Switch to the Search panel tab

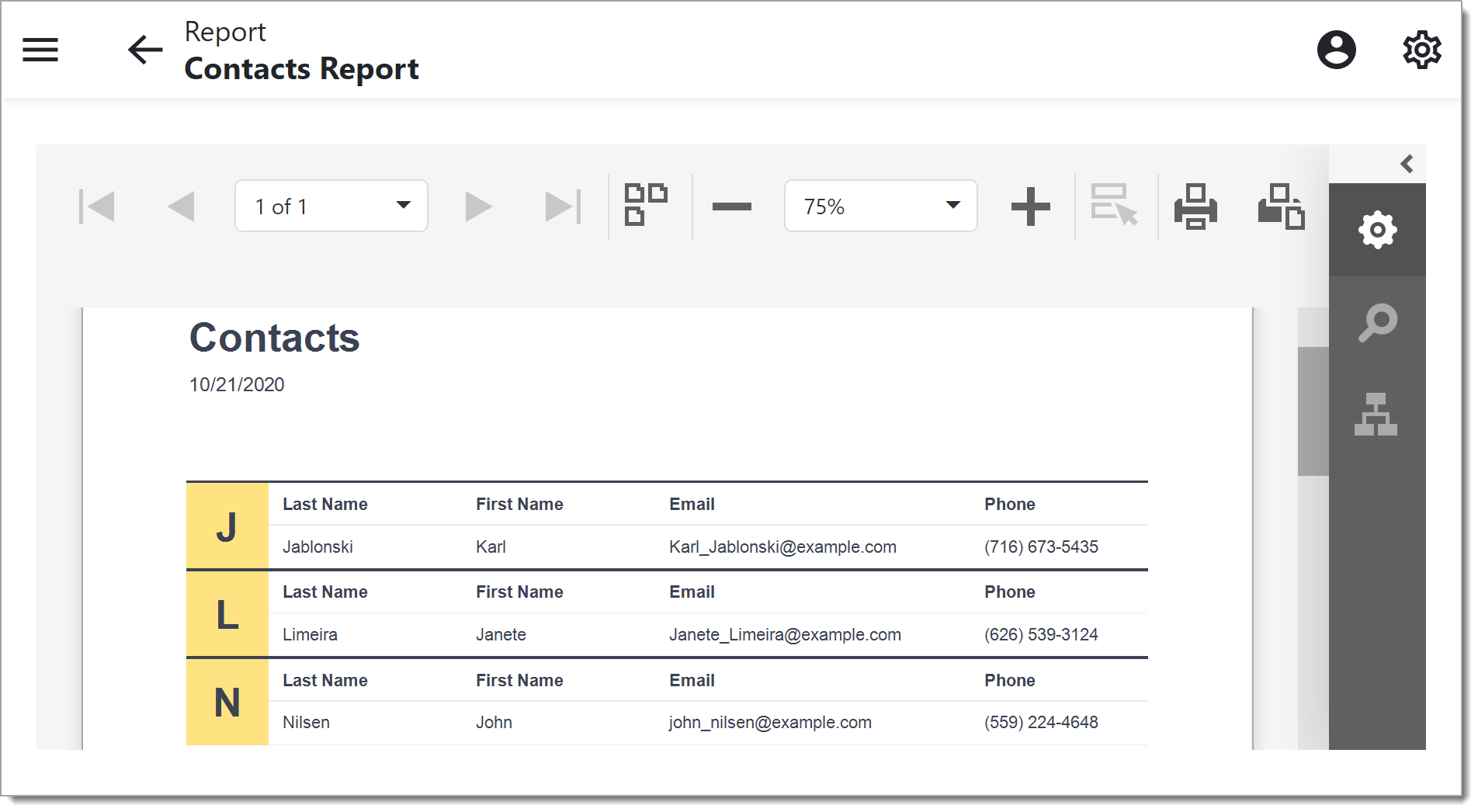(1377, 323)
